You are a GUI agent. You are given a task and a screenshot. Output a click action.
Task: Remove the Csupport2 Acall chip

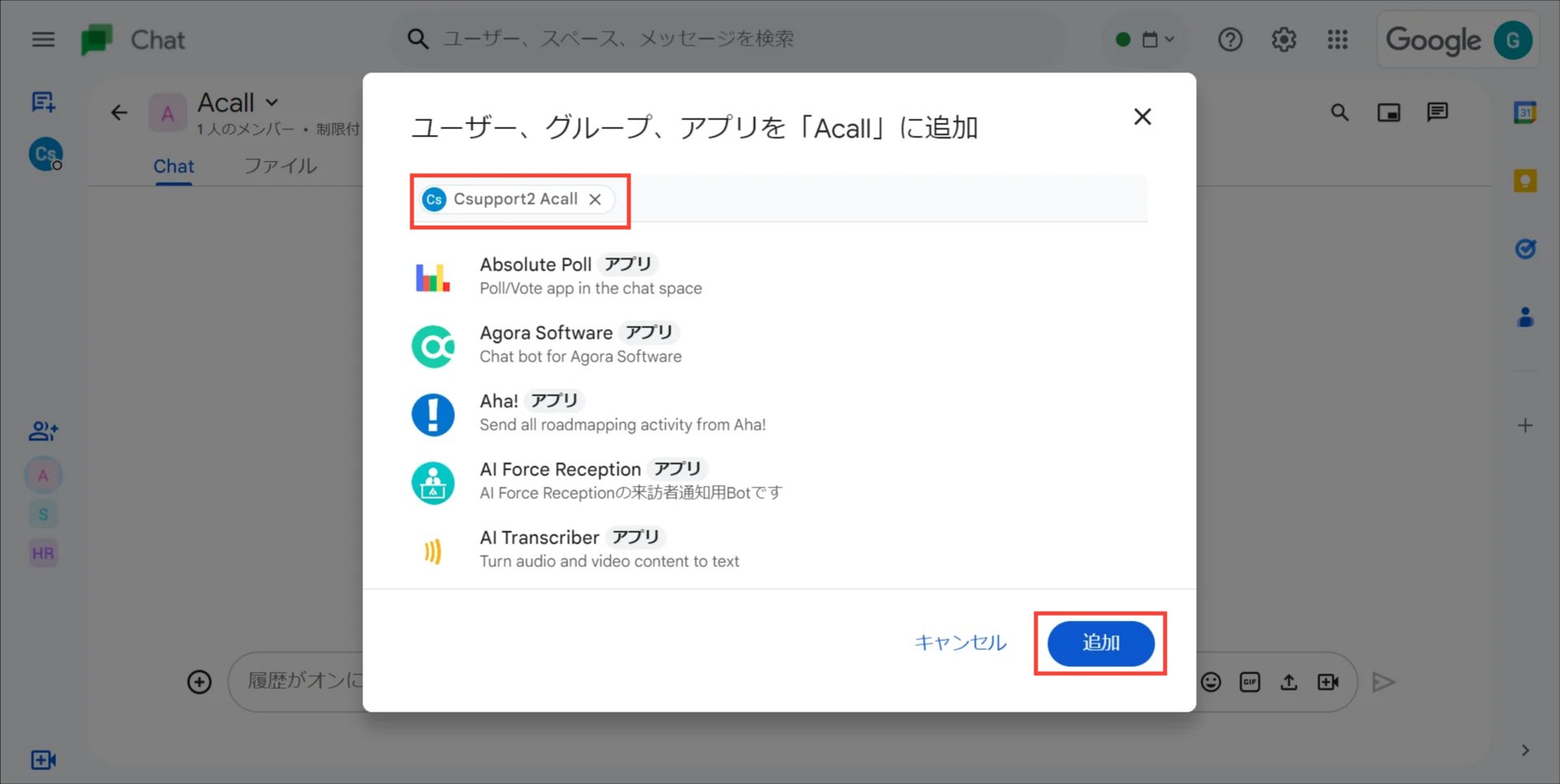596,199
